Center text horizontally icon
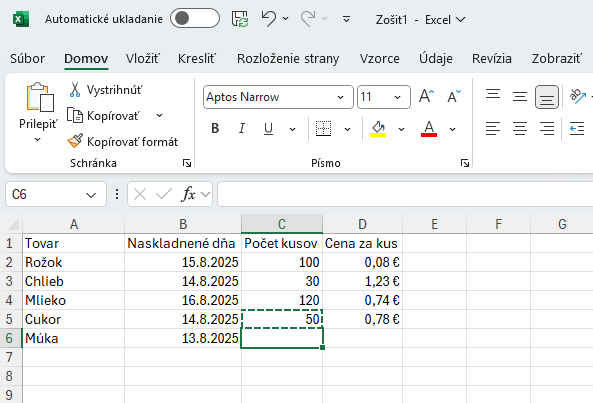The height and width of the screenshot is (403, 593). 520,129
